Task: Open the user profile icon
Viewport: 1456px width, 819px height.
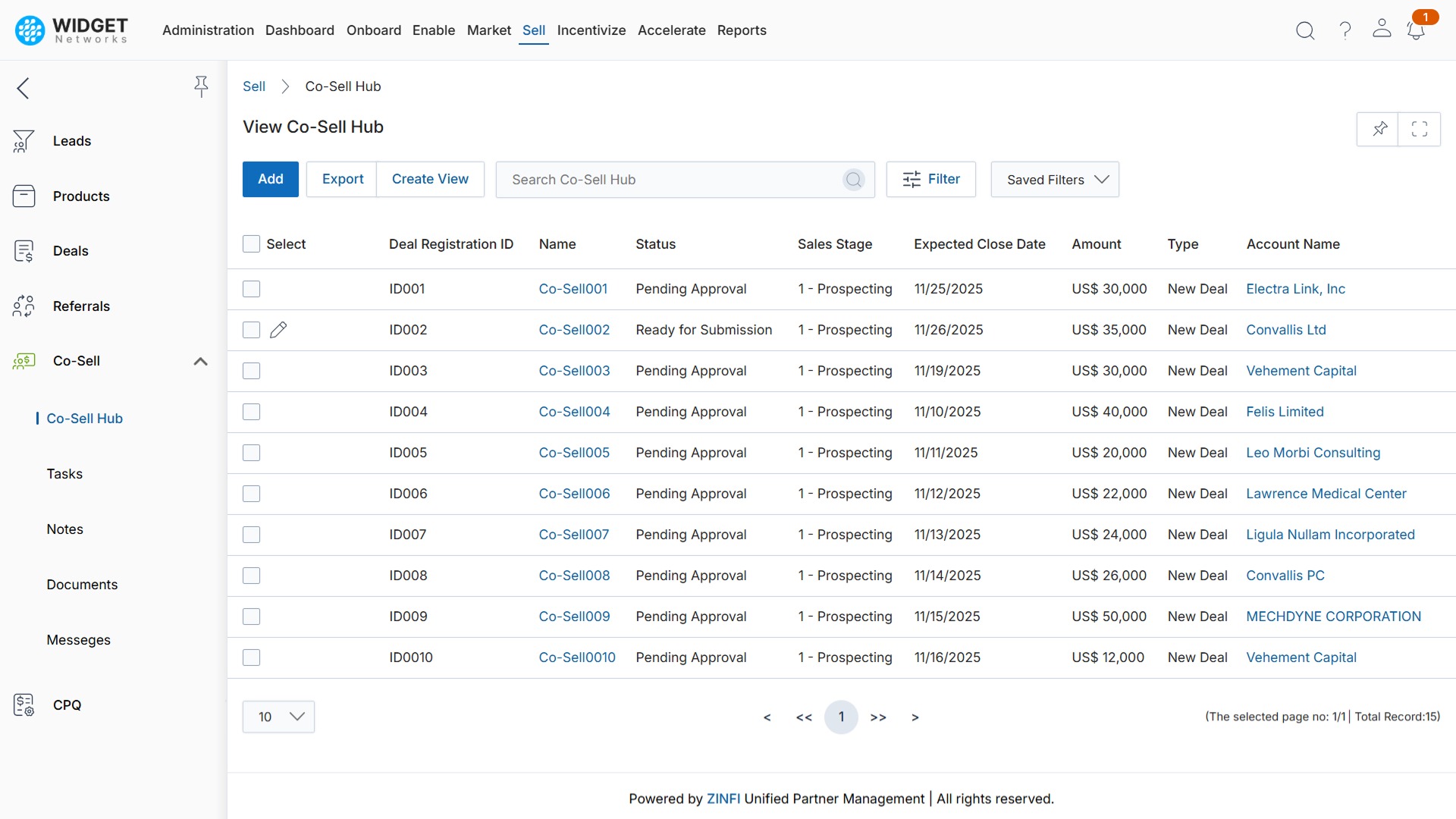Action: click(x=1382, y=29)
